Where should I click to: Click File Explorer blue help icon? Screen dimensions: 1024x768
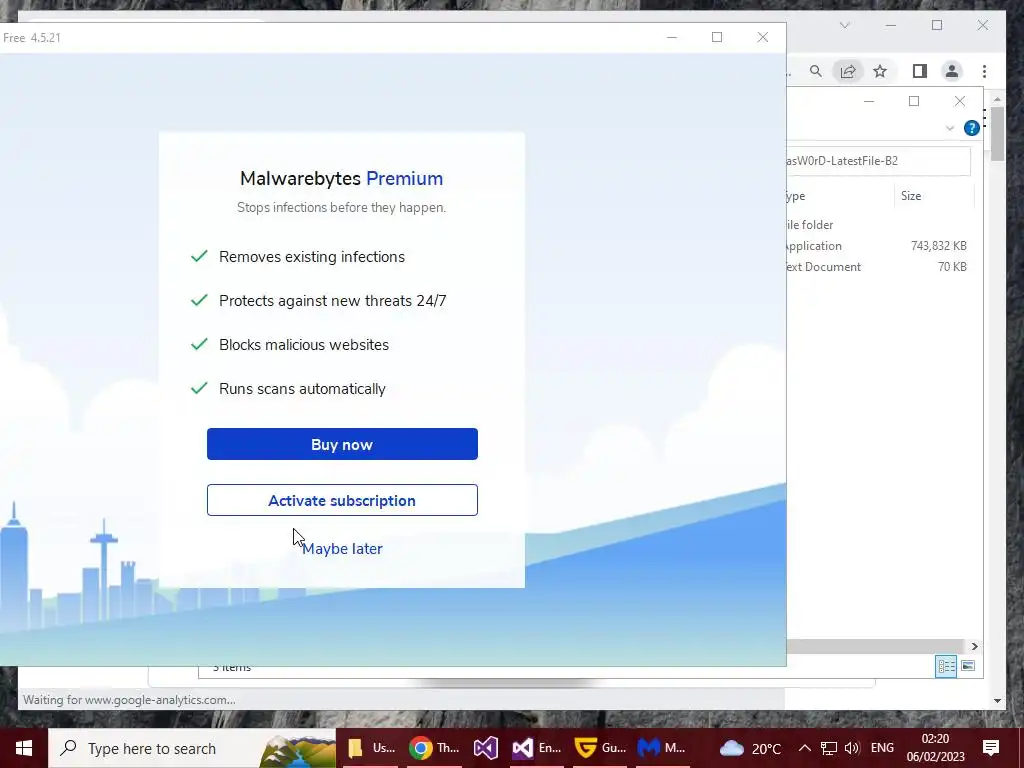[x=971, y=128]
